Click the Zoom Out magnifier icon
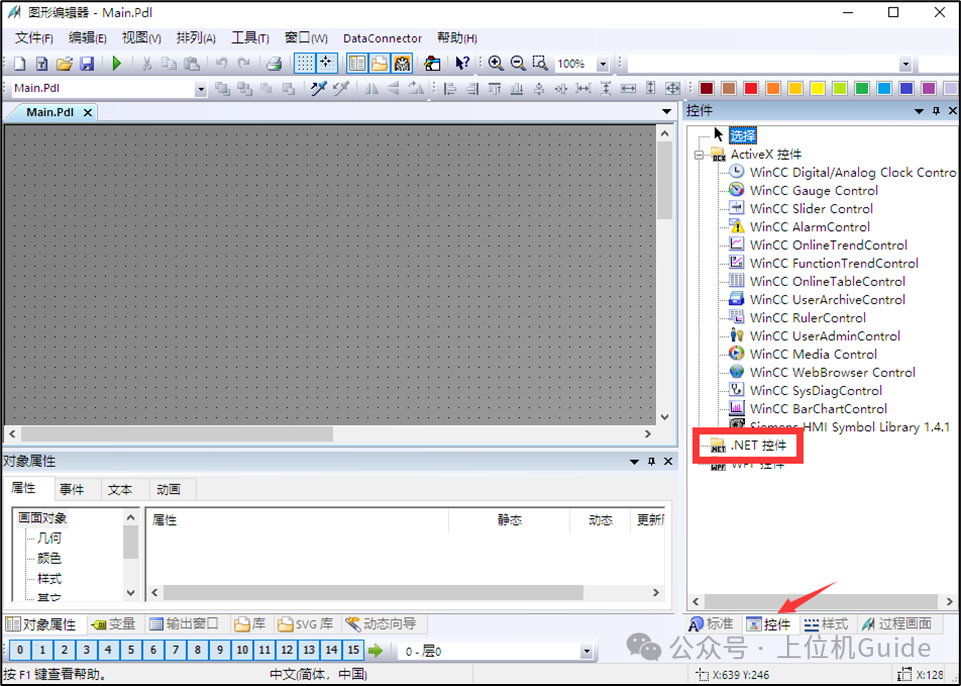This screenshot has width=961, height=686. pos(518,63)
